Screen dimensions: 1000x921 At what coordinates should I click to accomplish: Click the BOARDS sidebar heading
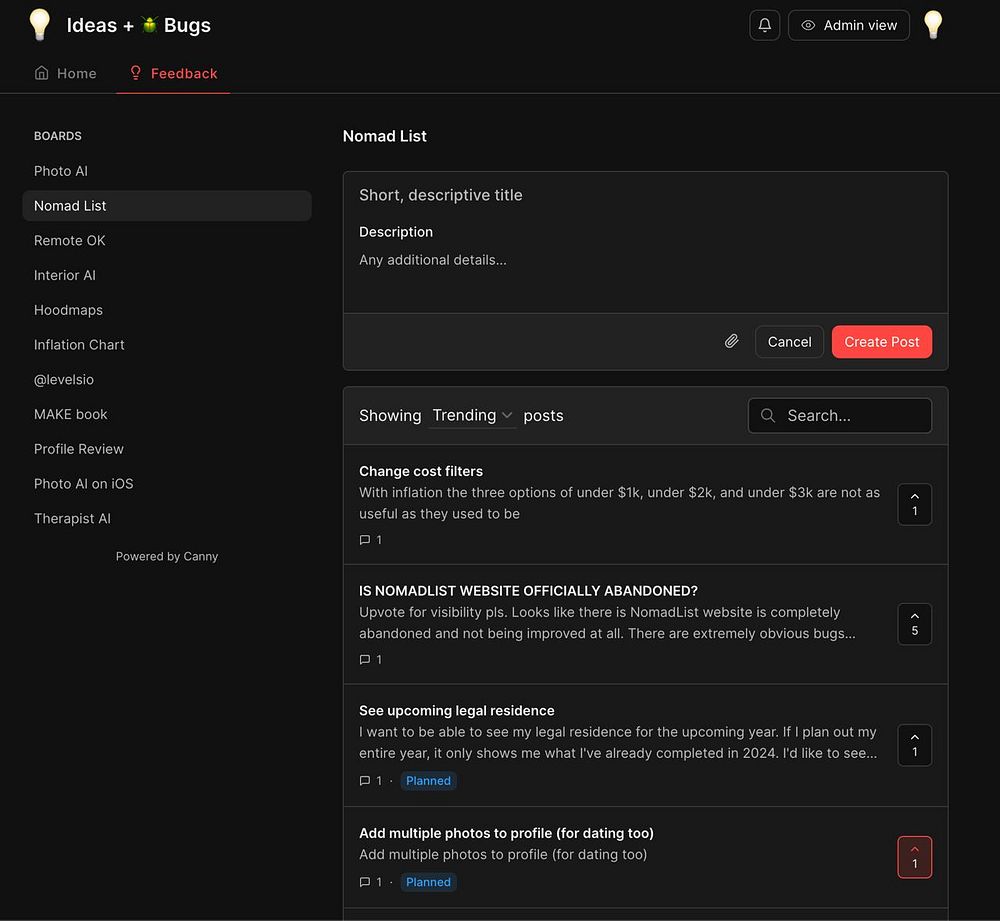pos(57,136)
